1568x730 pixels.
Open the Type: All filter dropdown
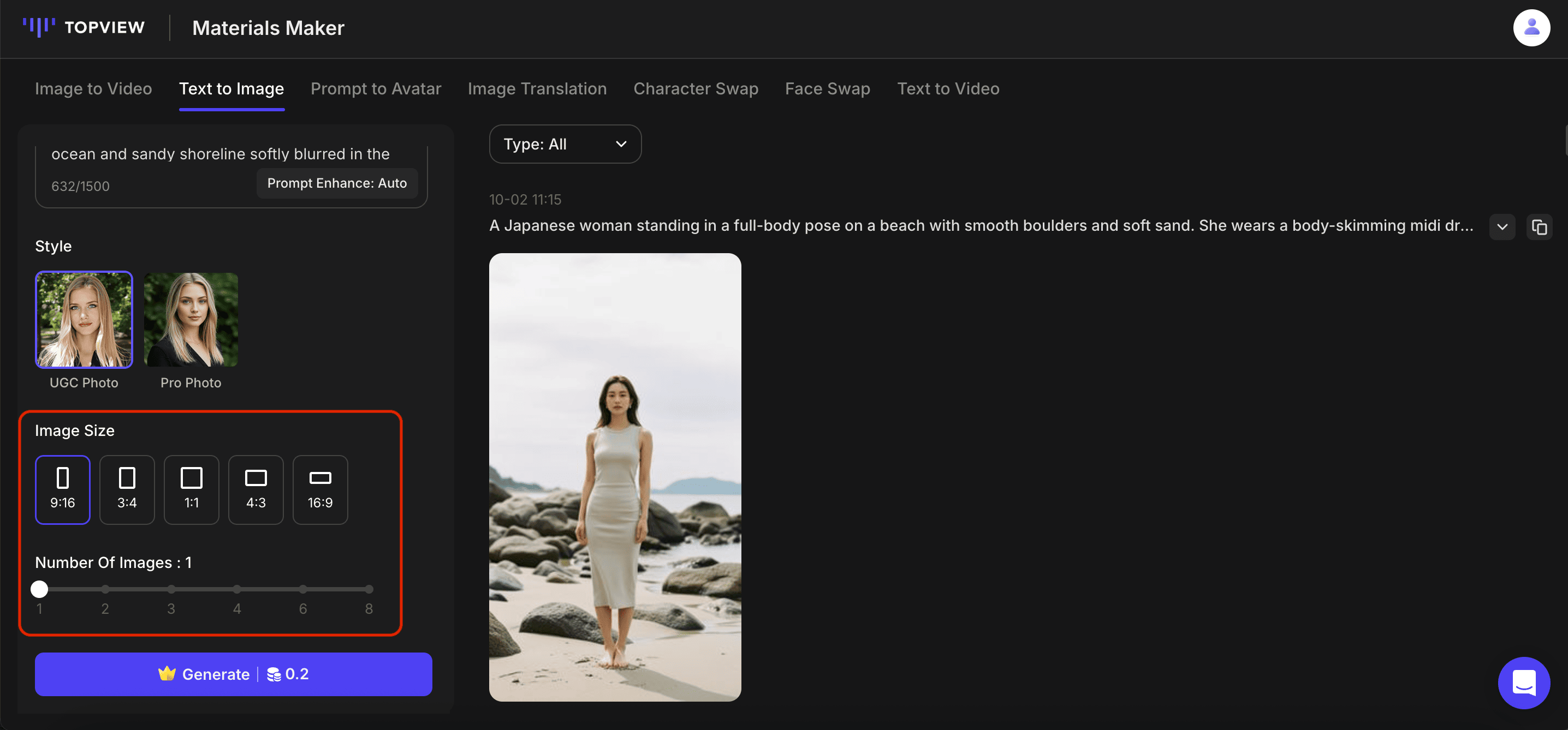point(565,144)
